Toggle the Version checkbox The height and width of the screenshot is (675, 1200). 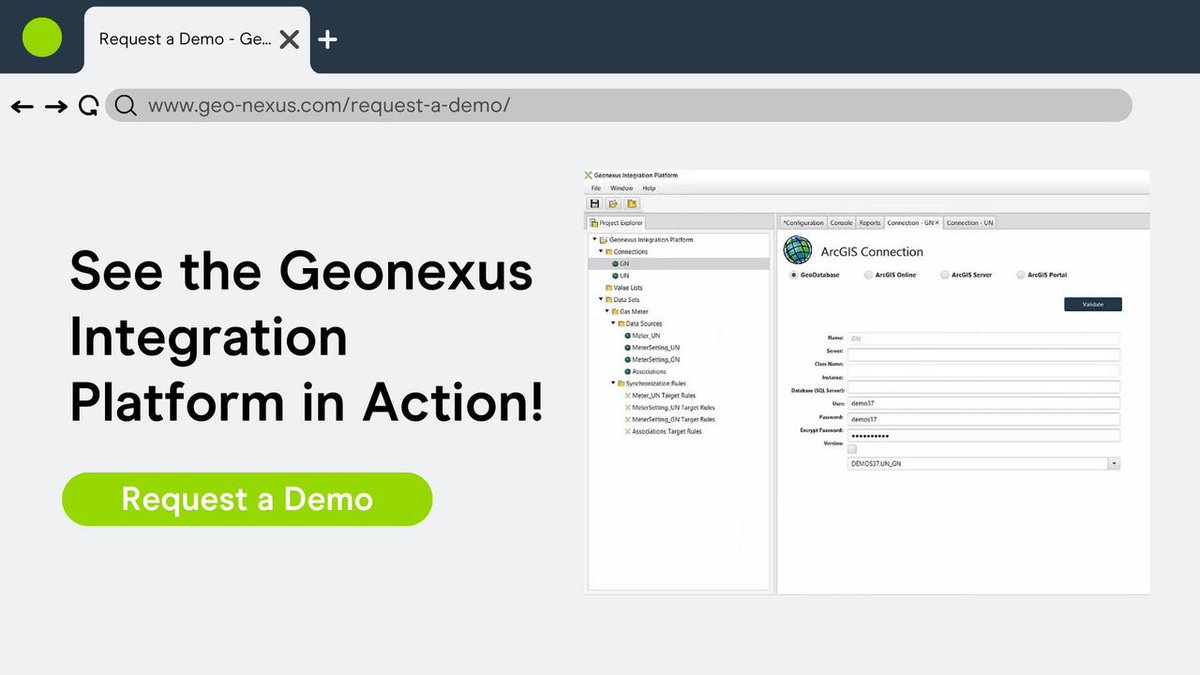853,450
